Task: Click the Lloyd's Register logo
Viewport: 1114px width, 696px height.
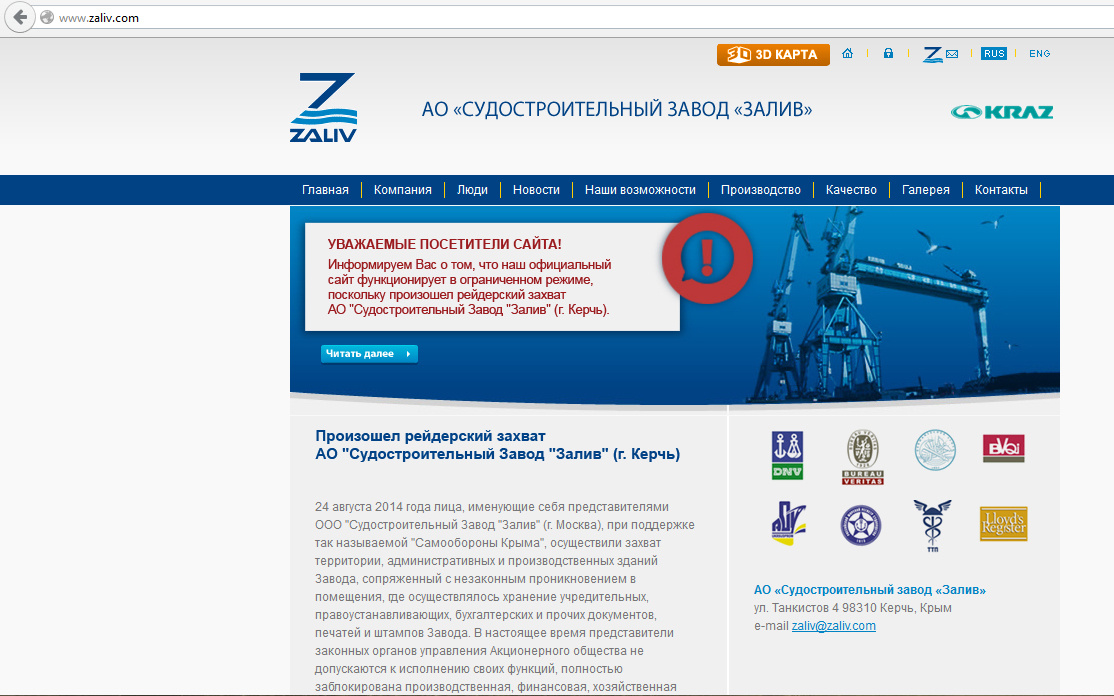Action: pyautogui.click(x=1003, y=524)
